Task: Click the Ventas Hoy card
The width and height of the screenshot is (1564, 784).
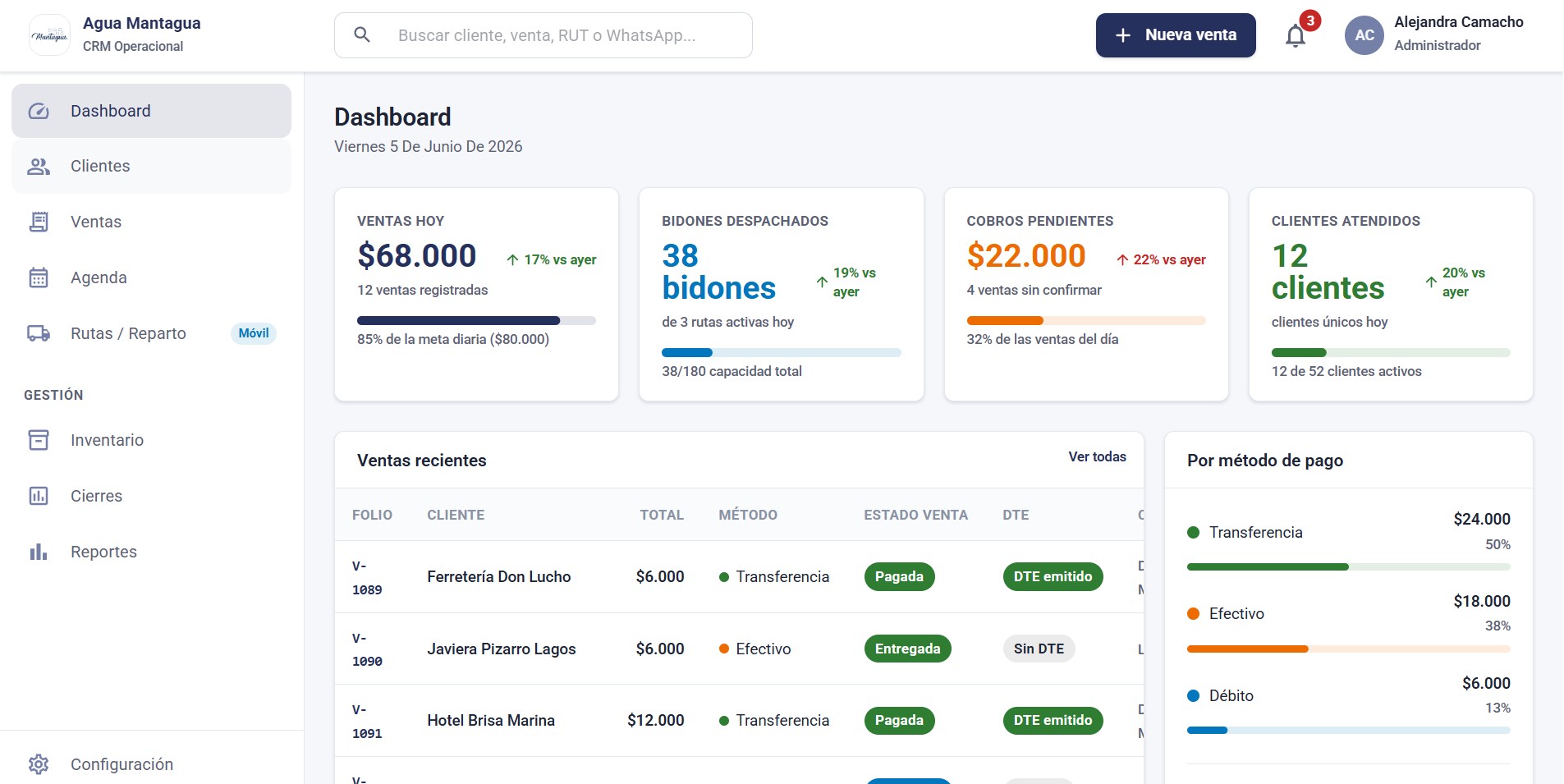Action: pos(476,295)
